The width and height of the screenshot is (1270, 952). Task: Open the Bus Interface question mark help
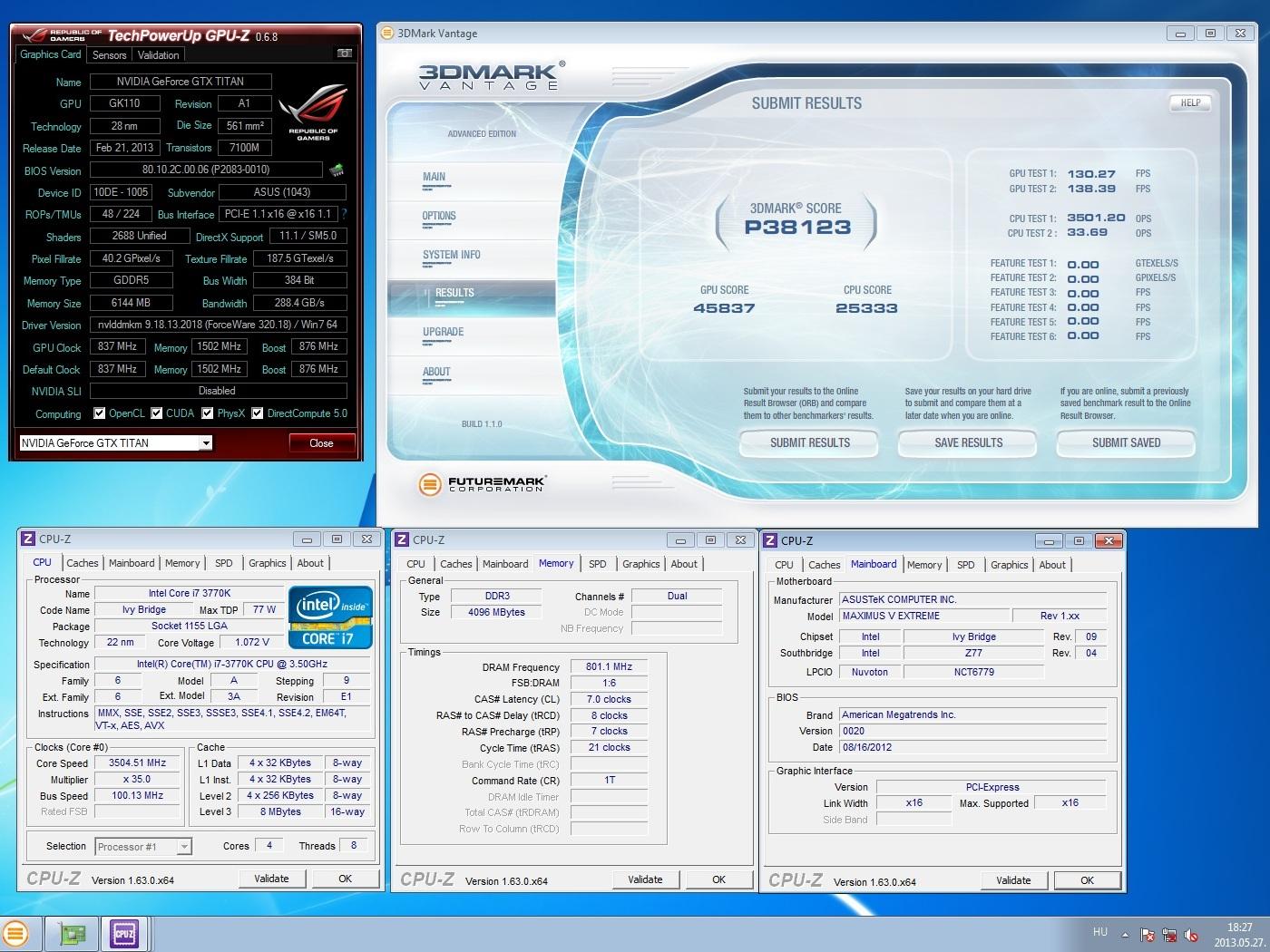click(344, 214)
